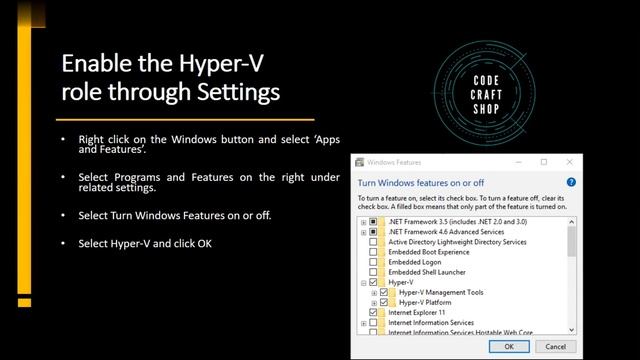Screen dimensions: 640x360
Task: Uncheck the Hyper-V Management Tools checkbox
Action: [x=384, y=292]
